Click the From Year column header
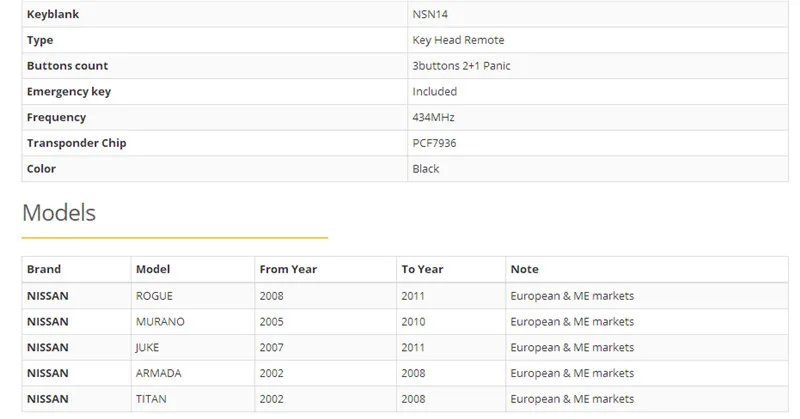The height and width of the screenshot is (419, 800). tap(288, 269)
